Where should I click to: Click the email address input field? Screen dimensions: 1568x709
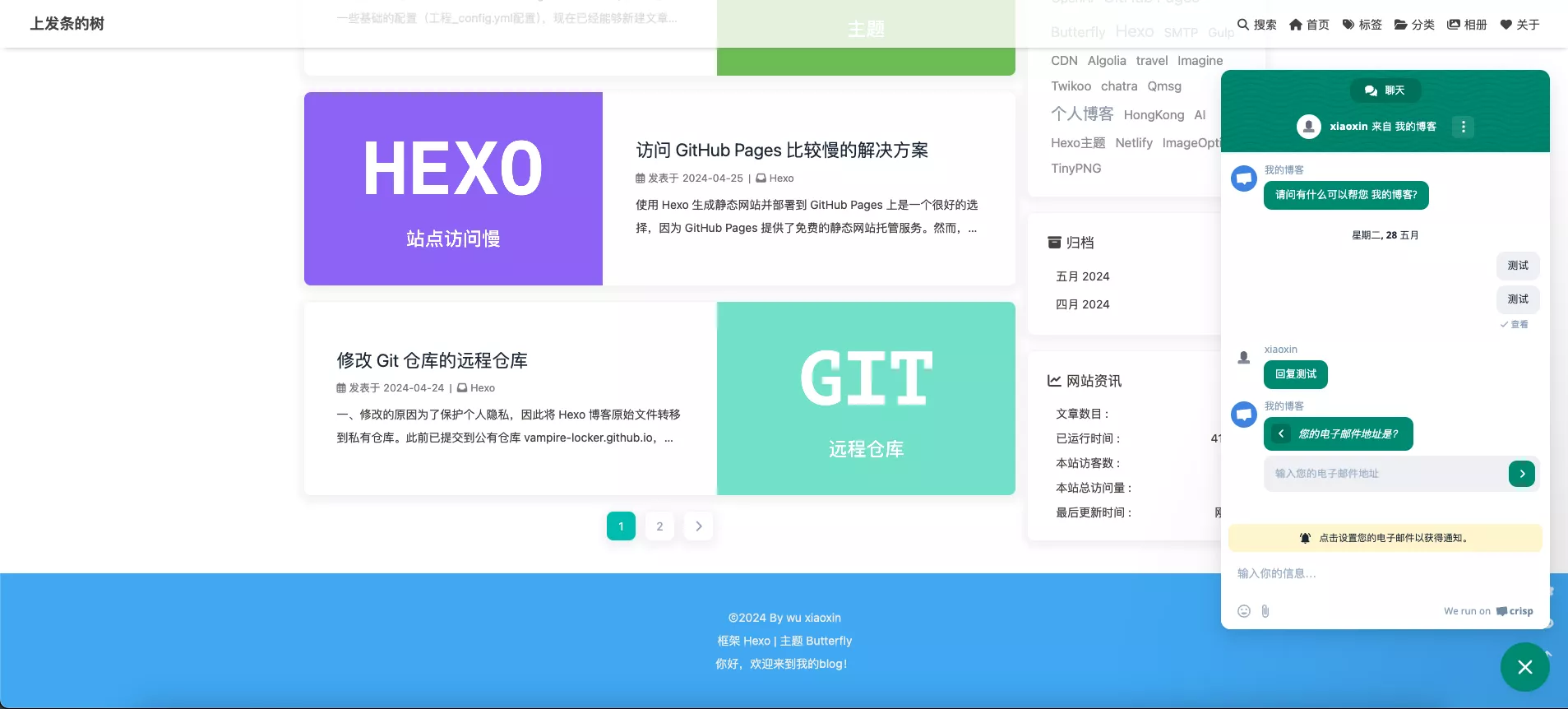coord(1386,474)
